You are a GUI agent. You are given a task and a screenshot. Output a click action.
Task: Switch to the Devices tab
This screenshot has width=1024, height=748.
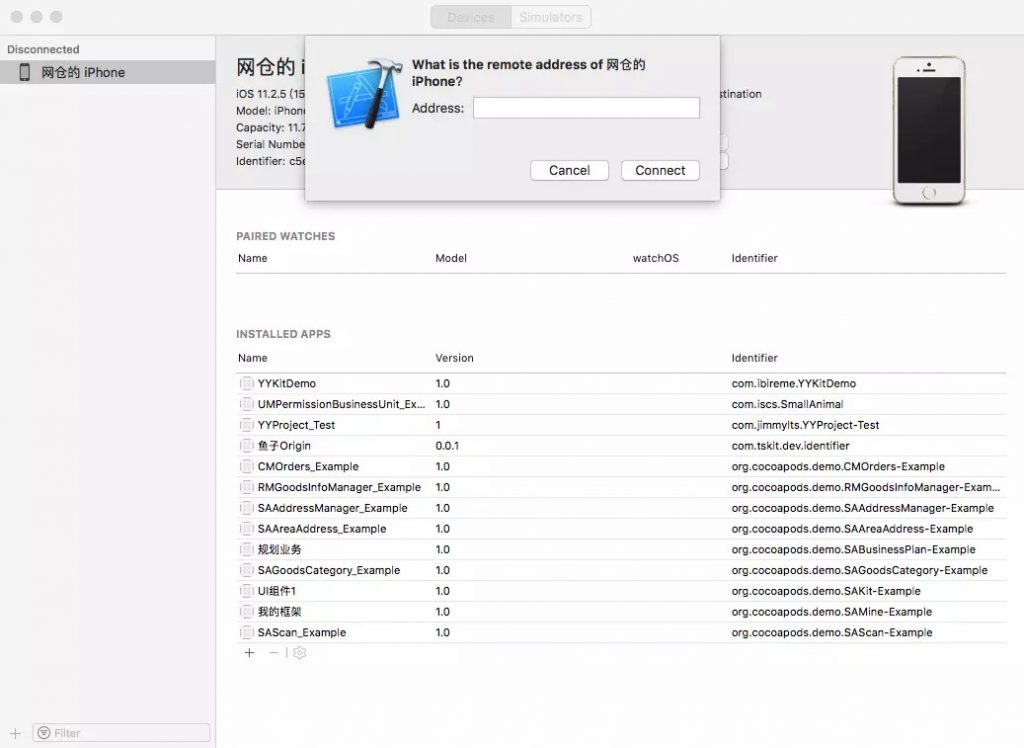[x=471, y=17]
